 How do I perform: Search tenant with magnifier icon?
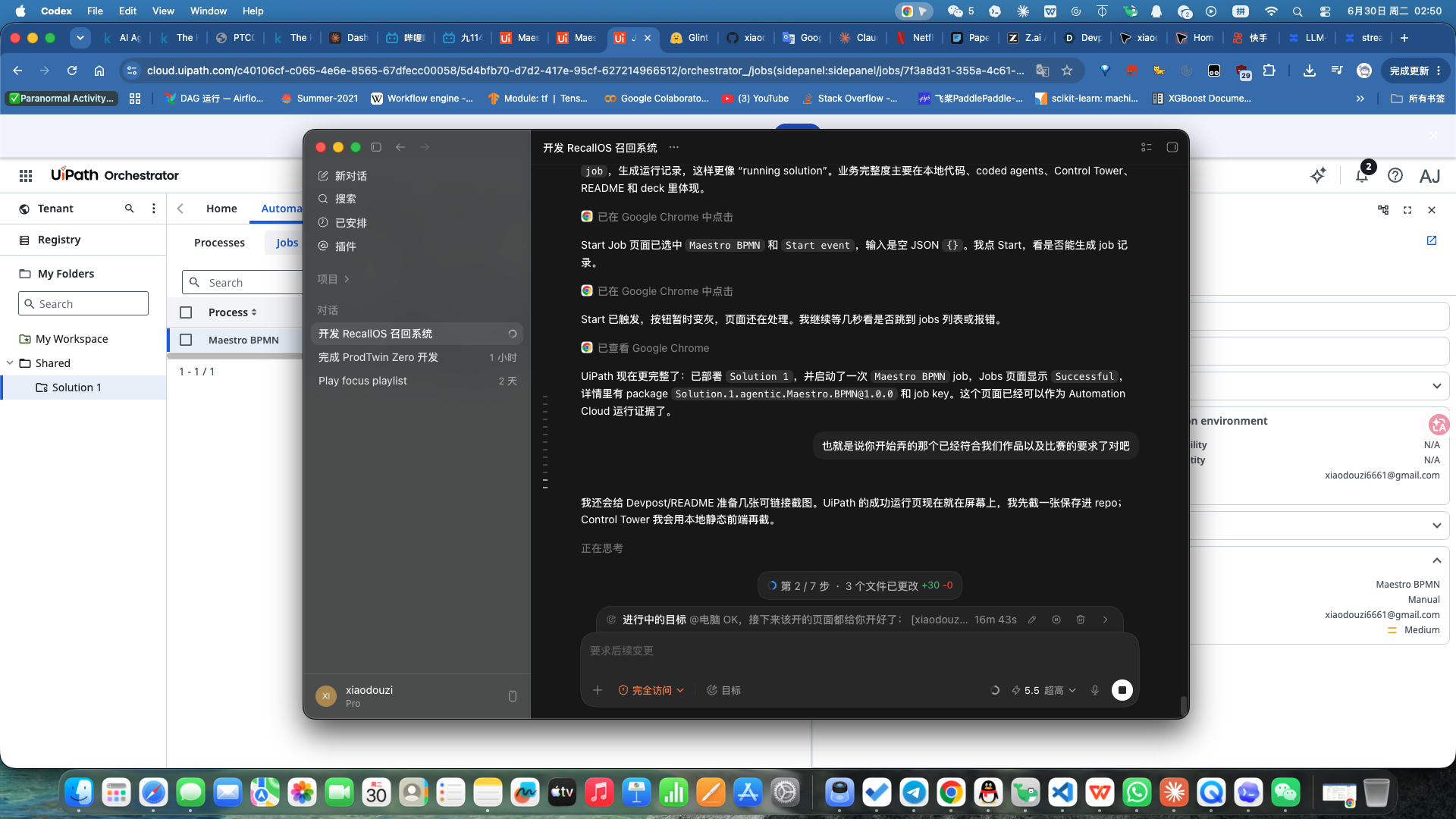(x=130, y=209)
